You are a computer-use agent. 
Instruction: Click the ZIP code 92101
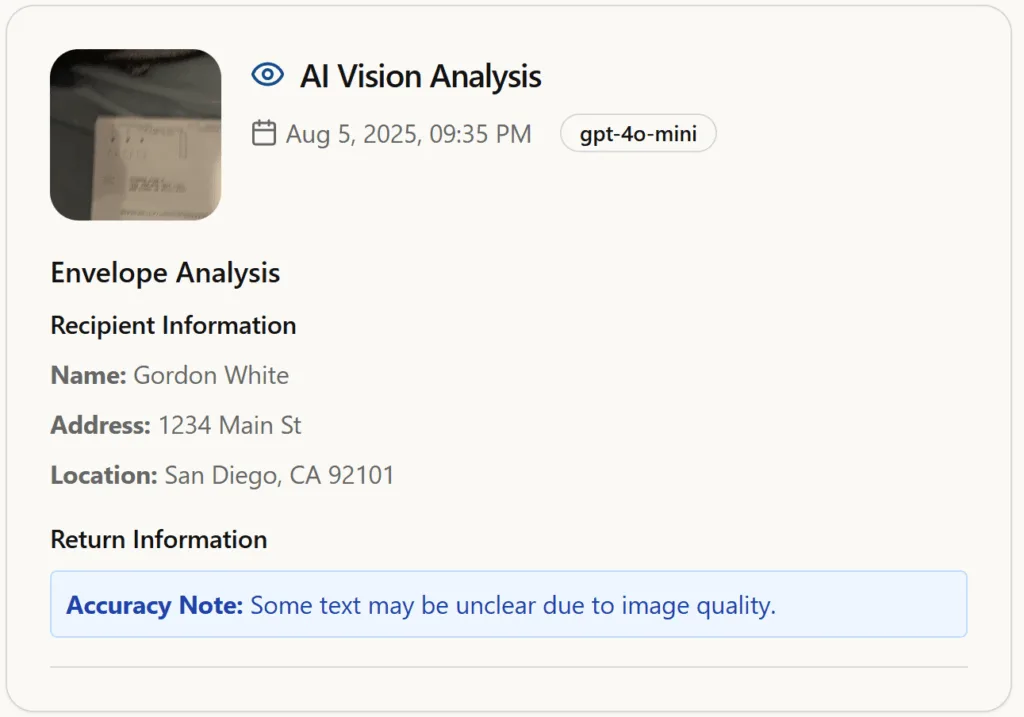361,475
